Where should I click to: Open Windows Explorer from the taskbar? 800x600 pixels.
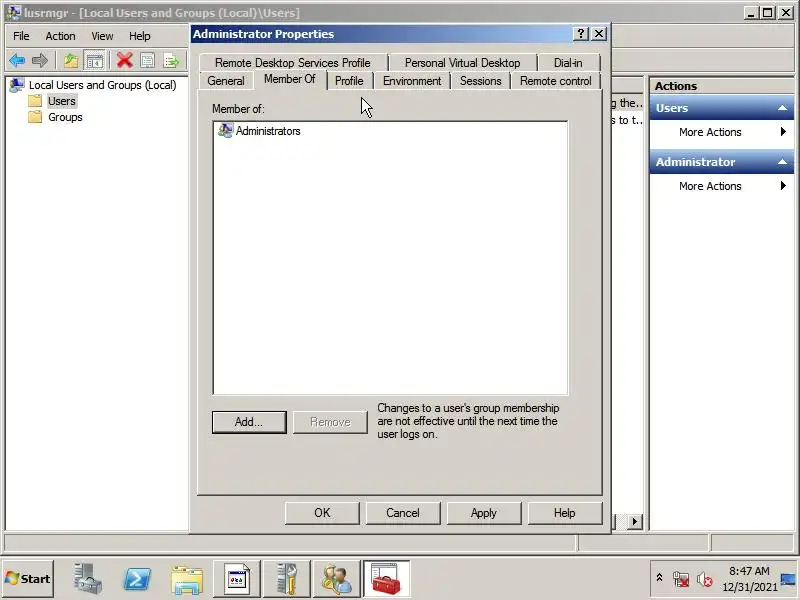[187, 580]
